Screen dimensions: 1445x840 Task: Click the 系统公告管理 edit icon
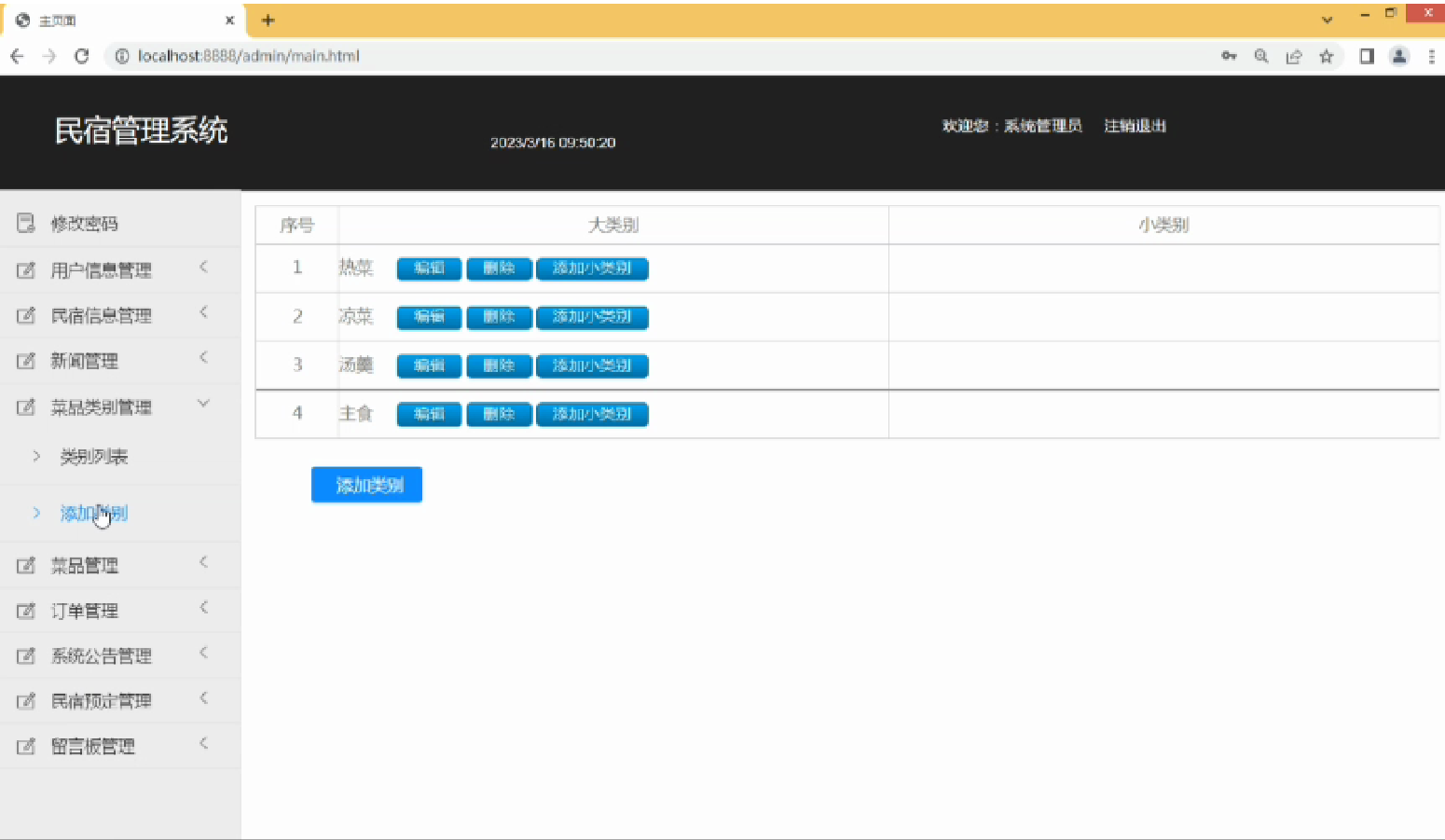[26, 655]
